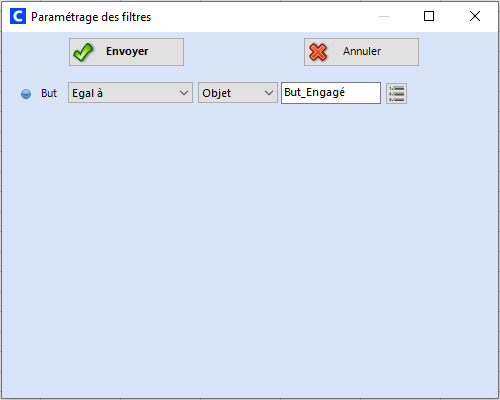
Task: Click the But filter label
Action: tap(49, 93)
